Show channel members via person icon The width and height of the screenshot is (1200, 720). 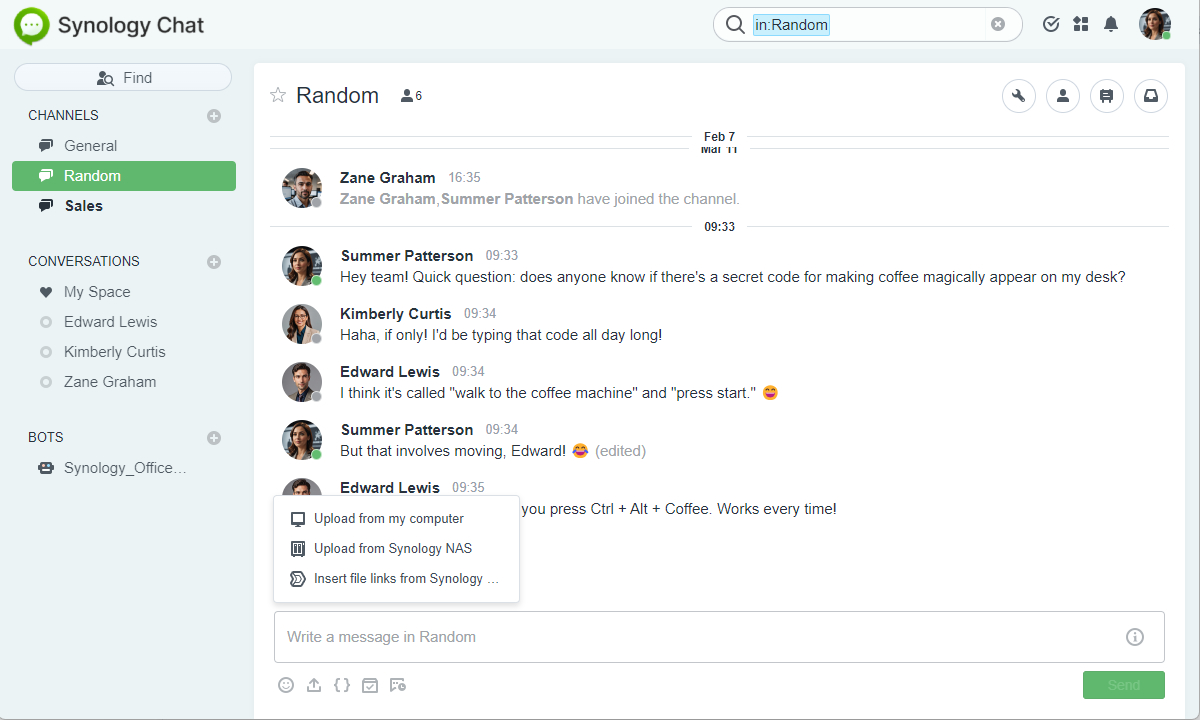point(1062,96)
